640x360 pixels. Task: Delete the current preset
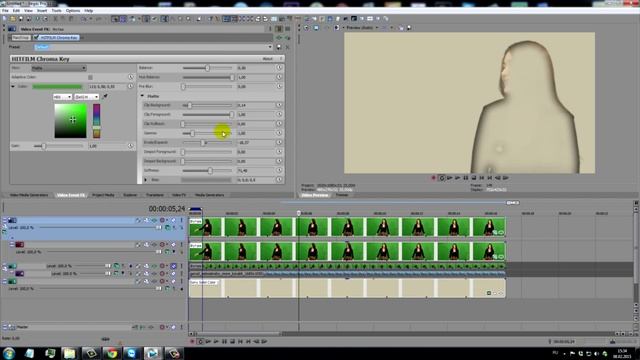288,47
